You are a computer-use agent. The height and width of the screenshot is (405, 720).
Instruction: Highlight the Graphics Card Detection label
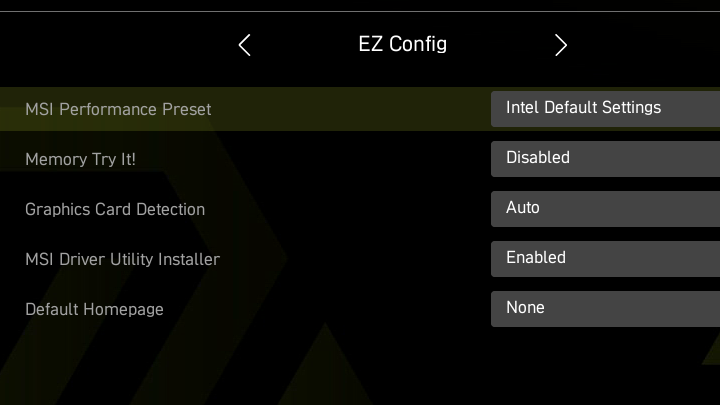(x=115, y=209)
